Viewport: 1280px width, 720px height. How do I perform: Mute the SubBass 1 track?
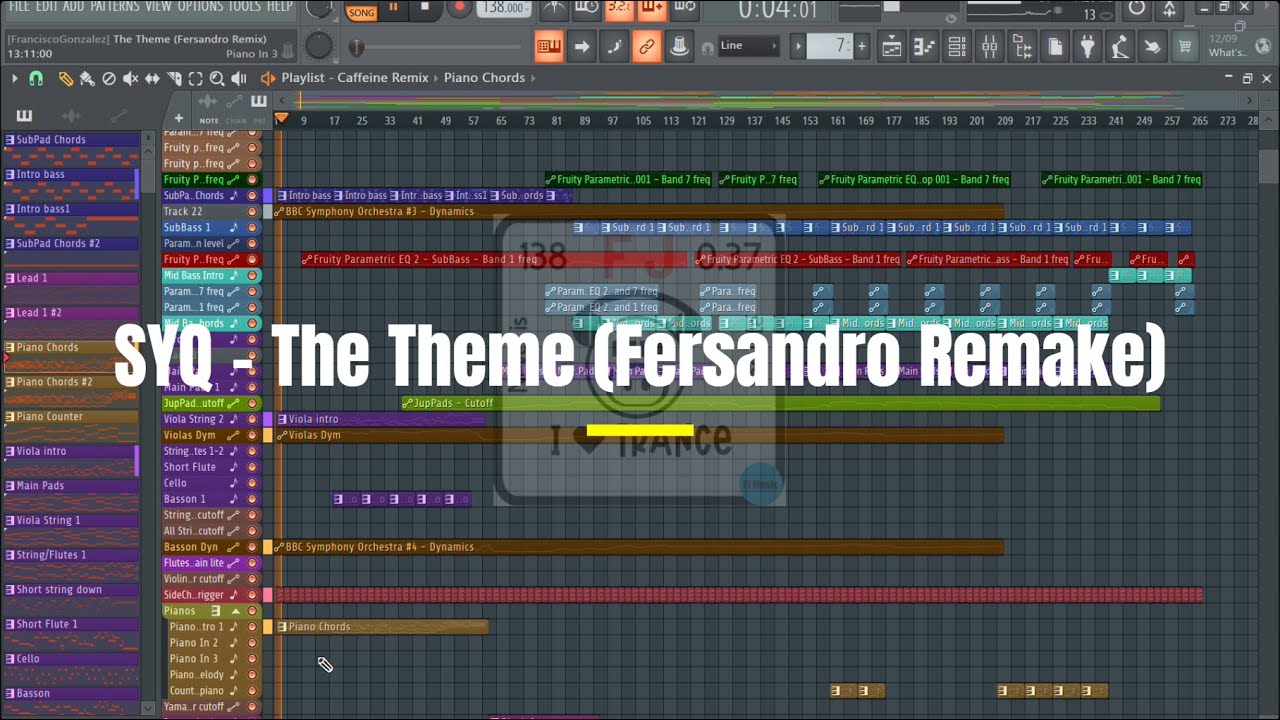[x=252, y=227]
